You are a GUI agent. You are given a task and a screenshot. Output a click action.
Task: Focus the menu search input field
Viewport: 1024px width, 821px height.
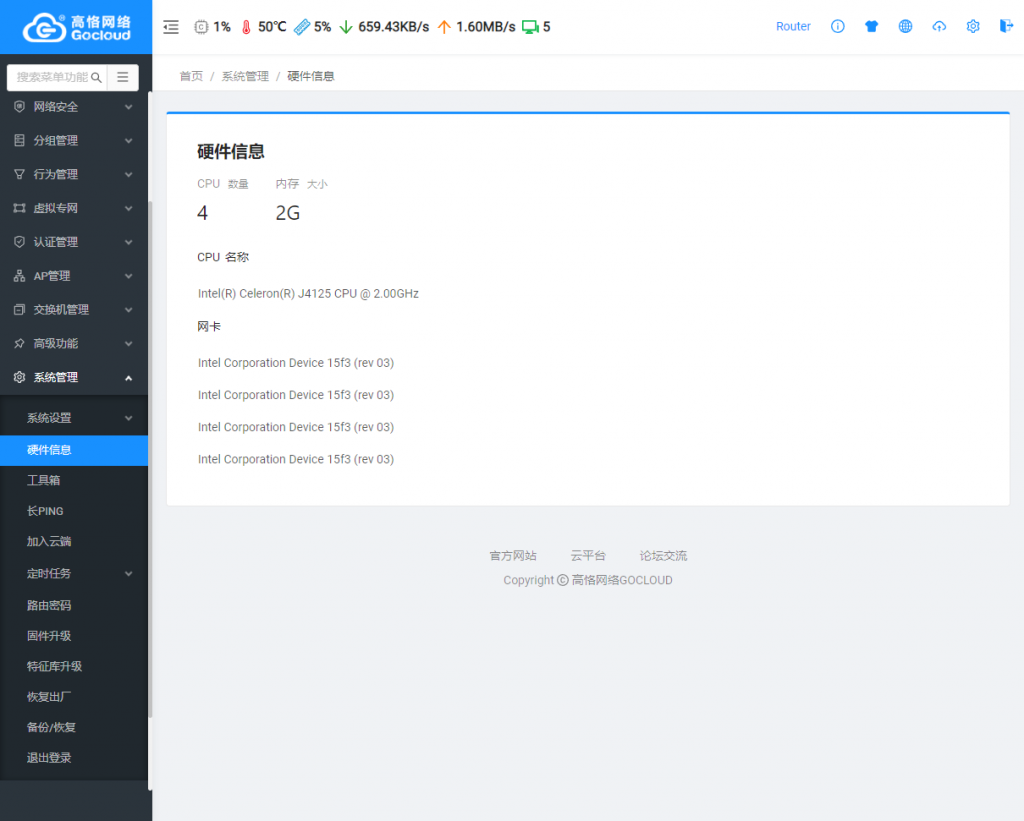[50, 77]
